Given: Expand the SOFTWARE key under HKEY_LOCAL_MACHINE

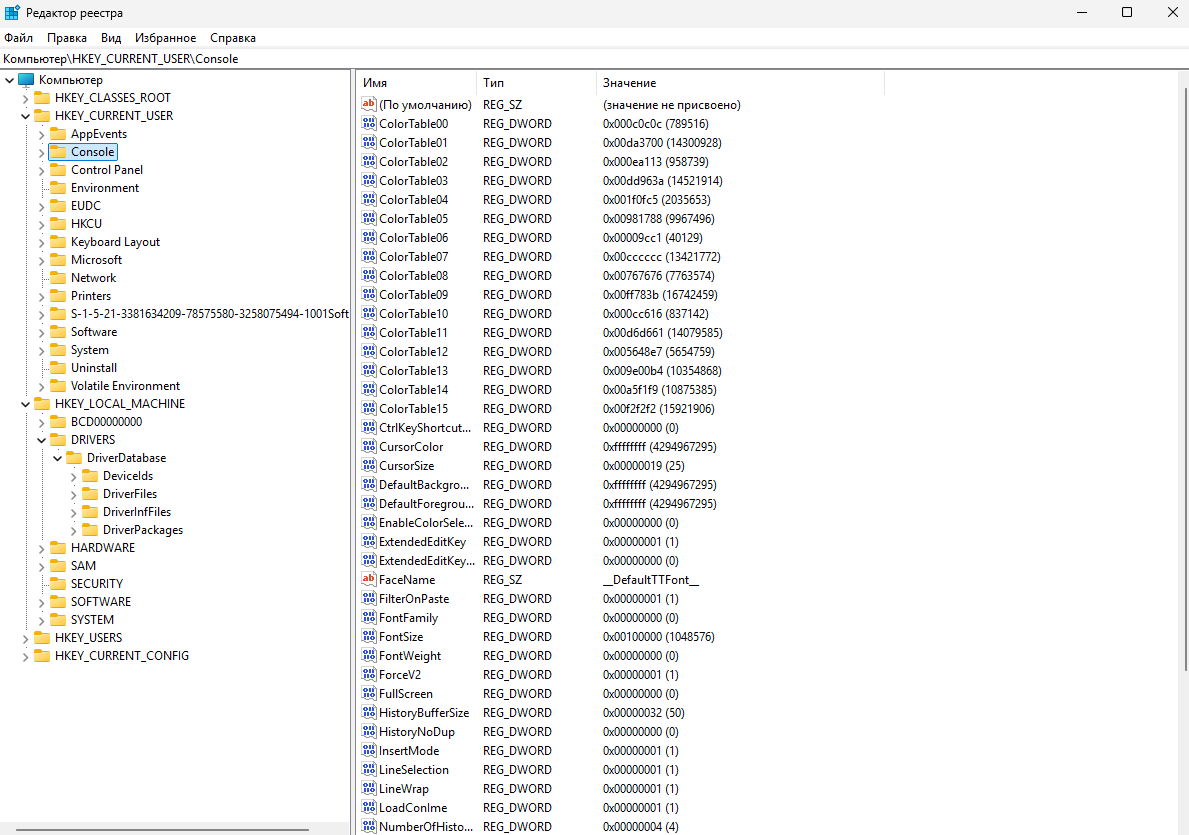Looking at the screenshot, I should point(42,602).
